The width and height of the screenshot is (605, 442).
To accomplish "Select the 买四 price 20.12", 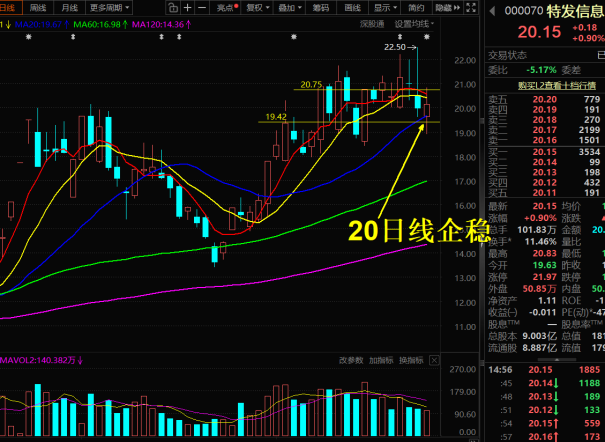I will (544, 182).
